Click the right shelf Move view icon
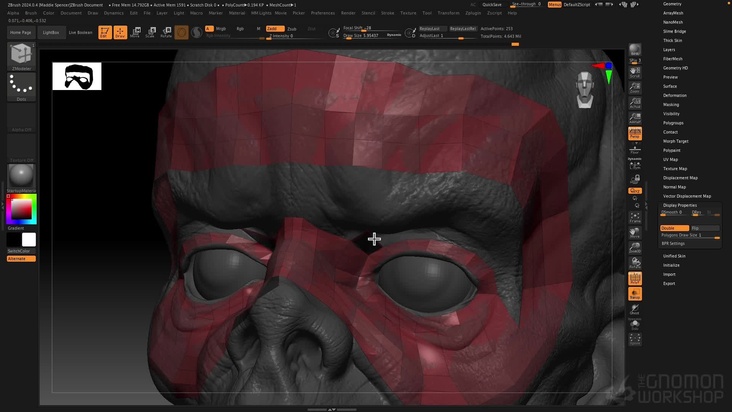 635,233
